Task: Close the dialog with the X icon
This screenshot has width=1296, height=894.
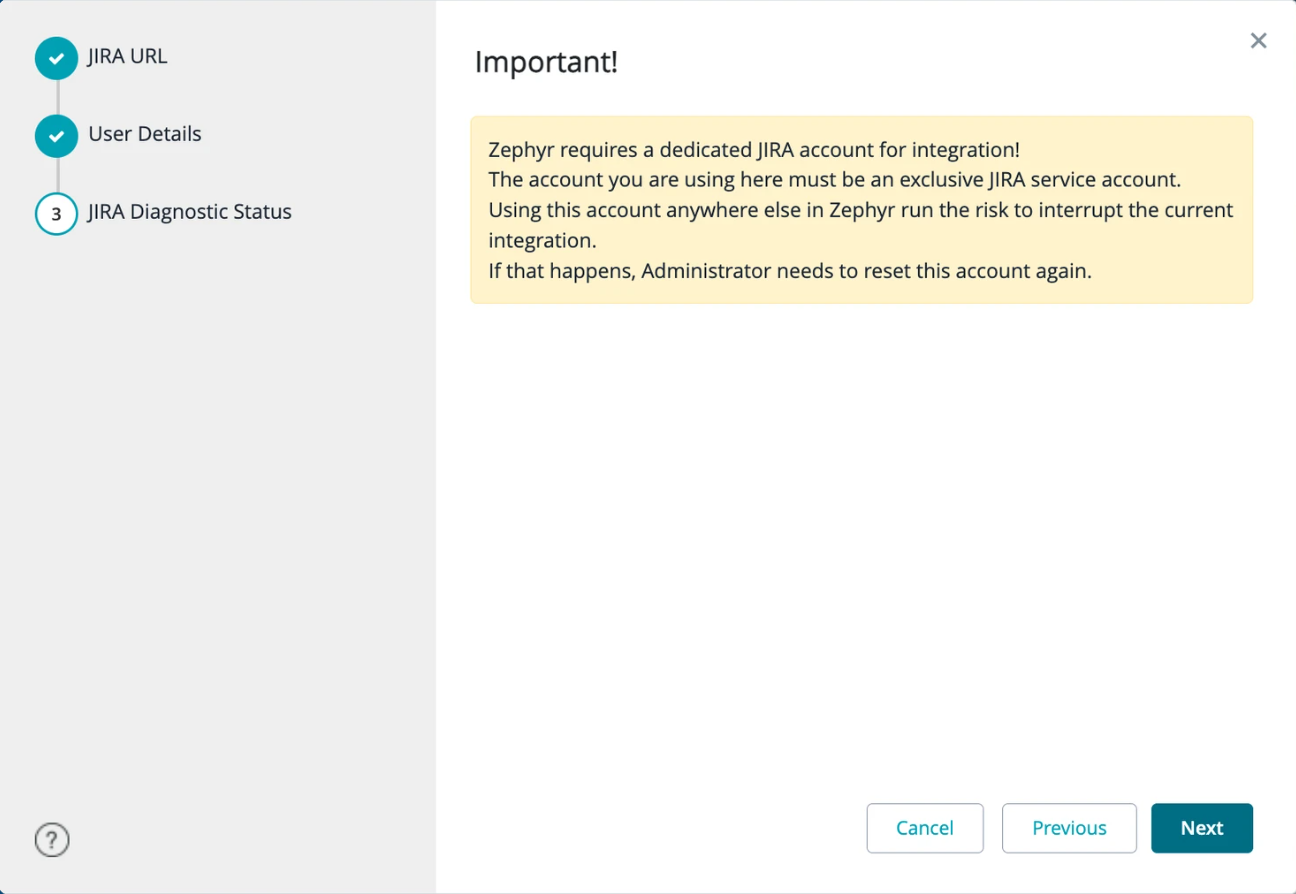Action: click(x=1258, y=41)
